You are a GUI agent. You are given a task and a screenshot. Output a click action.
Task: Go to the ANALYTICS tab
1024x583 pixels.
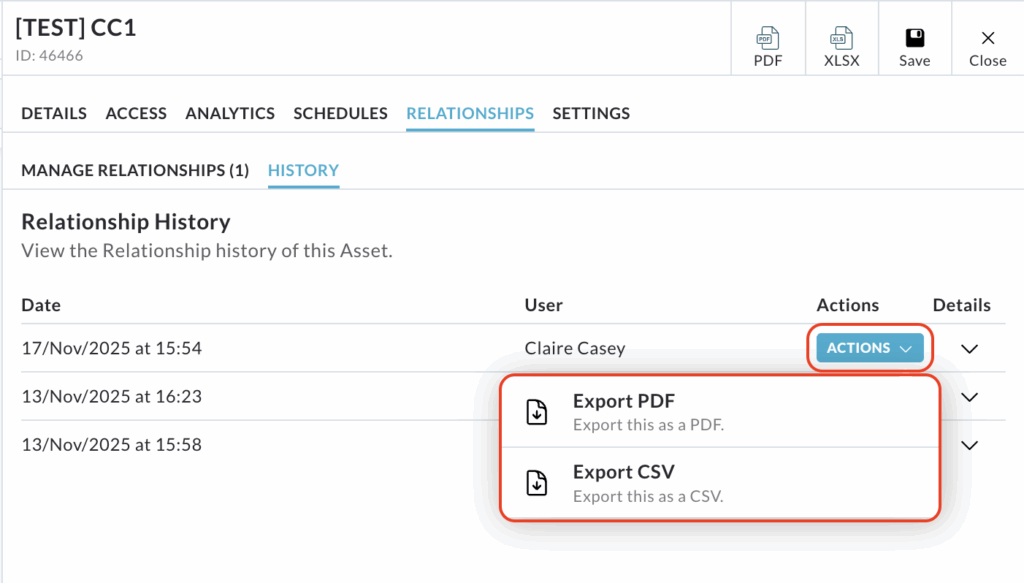click(230, 113)
